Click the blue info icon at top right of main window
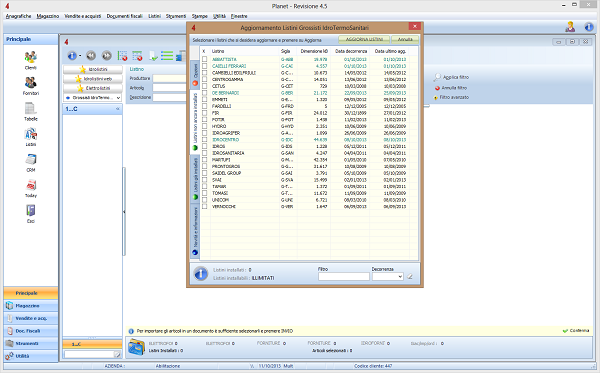The height and width of the screenshot is (373, 600). (589, 27)
